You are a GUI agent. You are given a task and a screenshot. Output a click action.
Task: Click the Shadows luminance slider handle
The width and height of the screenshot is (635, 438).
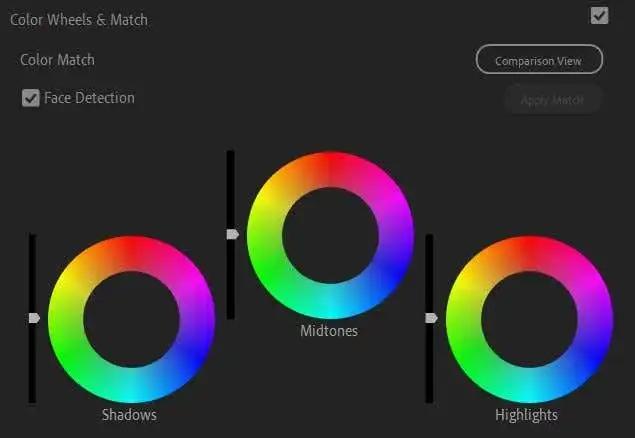[33, 318]
